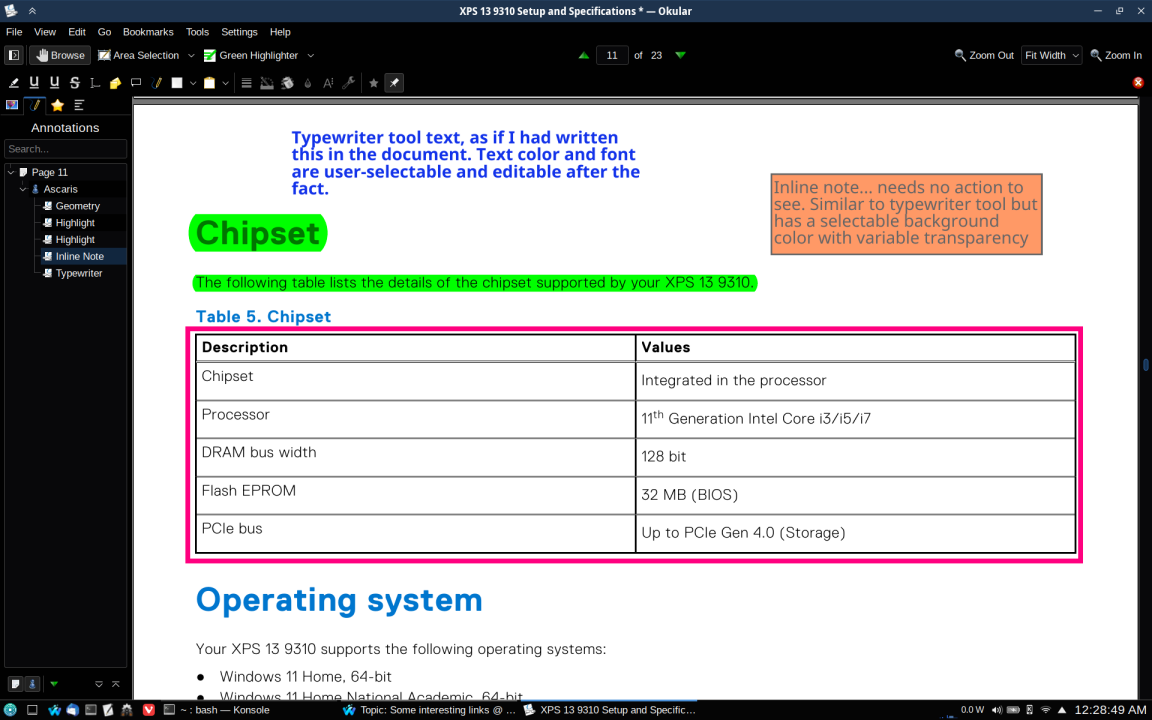Open the Fit Width zoom combo box
Viewport: 1152px width, 720px height.
[1051, 56]
